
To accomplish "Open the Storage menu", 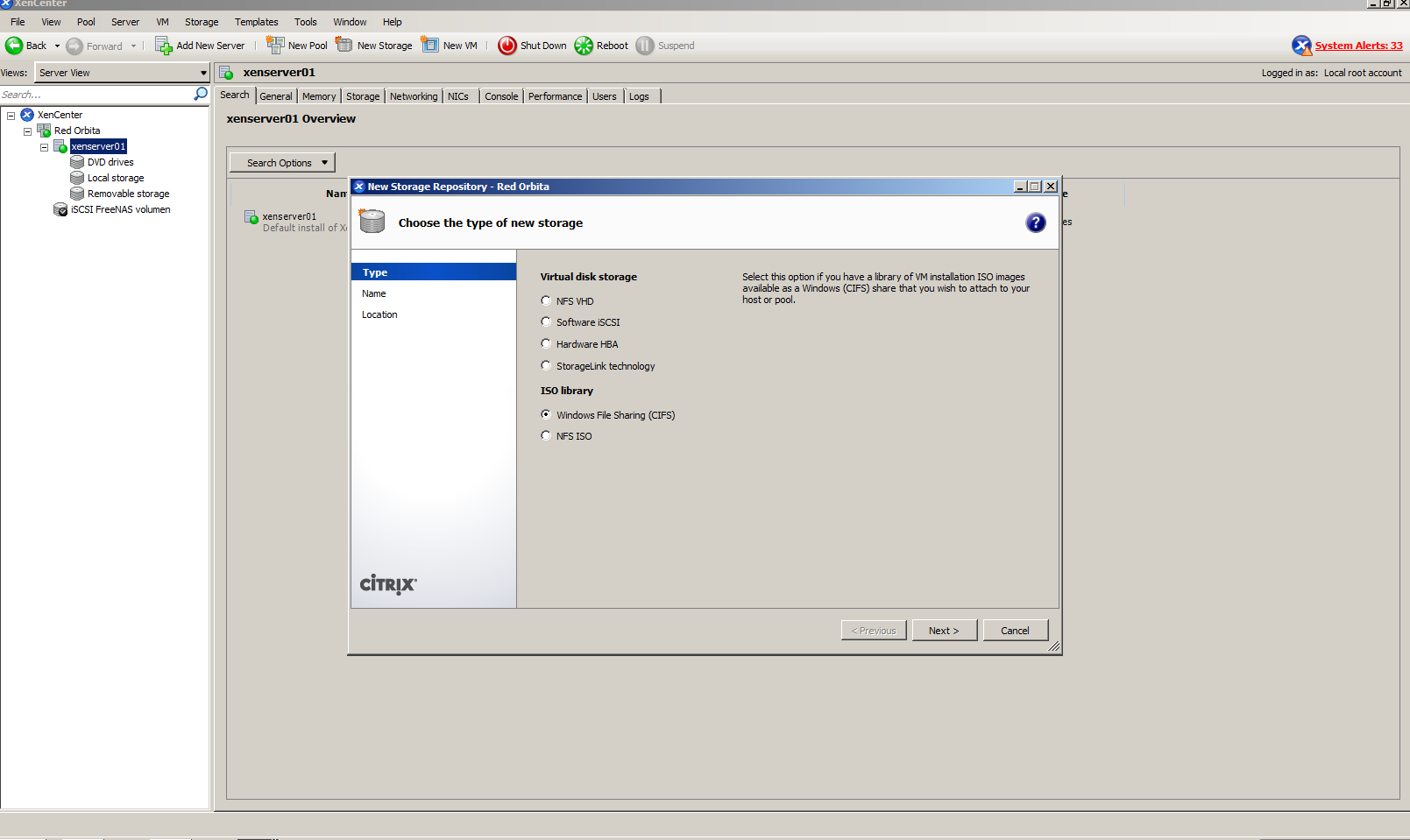I will [x=202, y=22].
